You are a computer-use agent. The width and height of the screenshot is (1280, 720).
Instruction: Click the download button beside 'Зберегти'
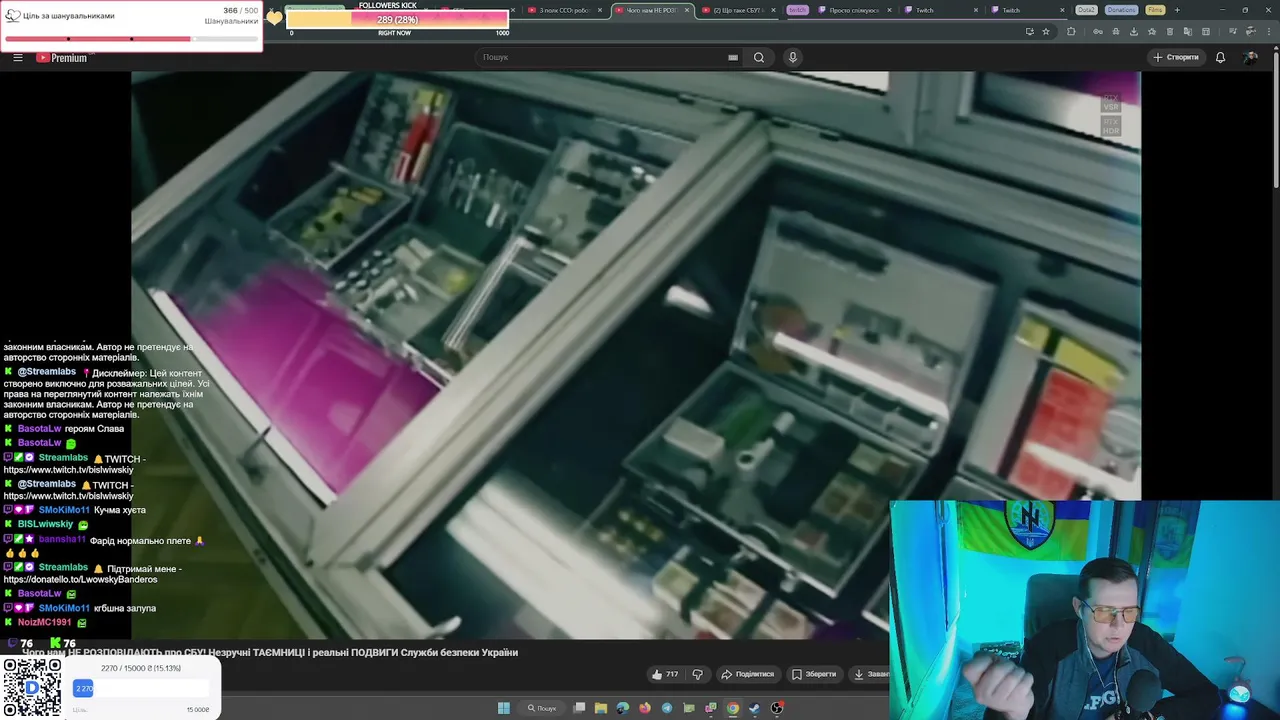click(871, 674)
